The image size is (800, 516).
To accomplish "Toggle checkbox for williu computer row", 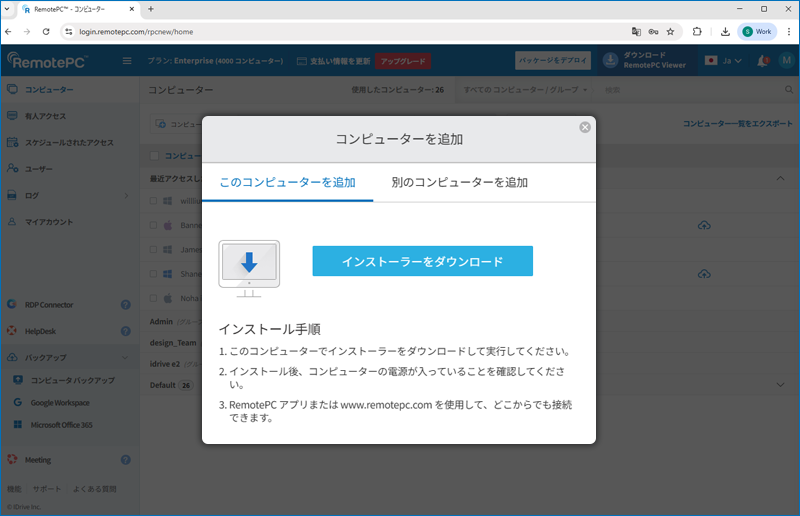I will pos(153,201).
